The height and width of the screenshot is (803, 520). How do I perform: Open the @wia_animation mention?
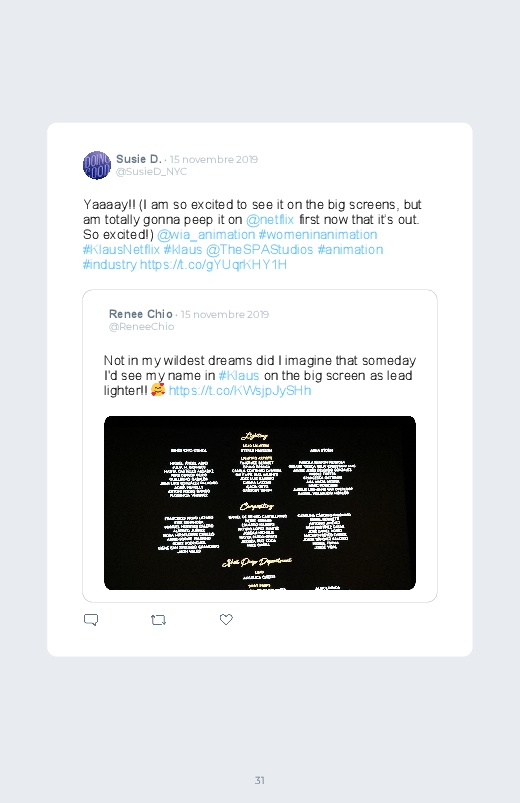[x=206, y=235]
